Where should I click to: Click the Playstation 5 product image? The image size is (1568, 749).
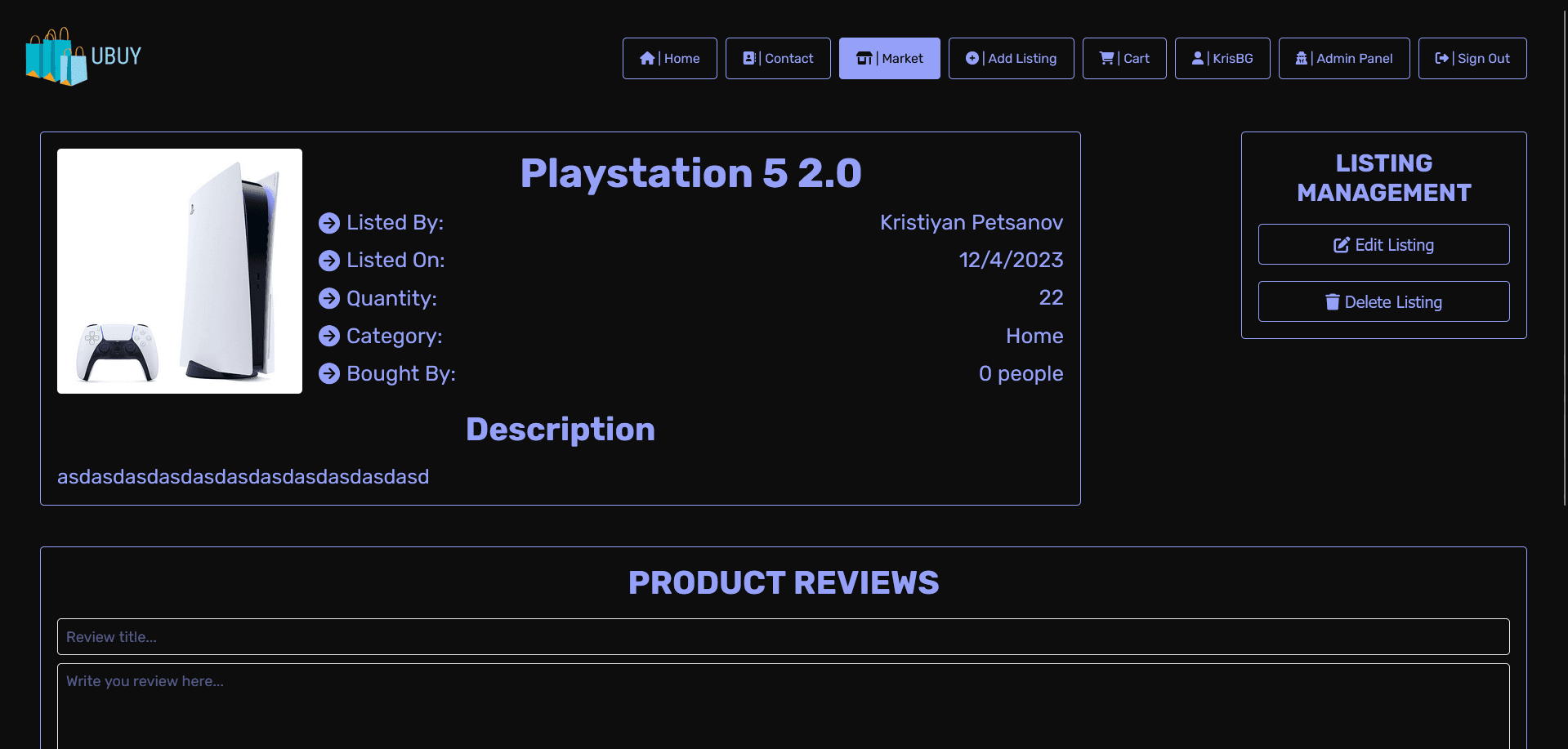click(180, 271)
